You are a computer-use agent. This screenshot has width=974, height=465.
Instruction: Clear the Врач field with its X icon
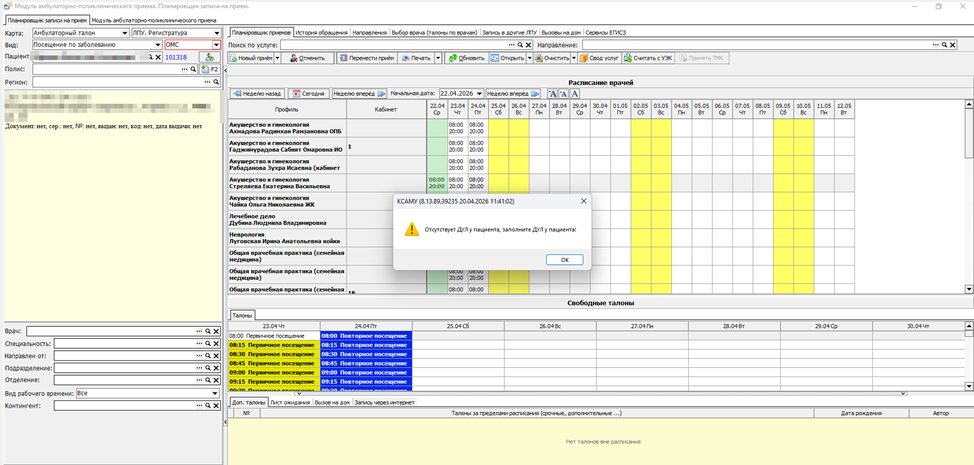216,332
